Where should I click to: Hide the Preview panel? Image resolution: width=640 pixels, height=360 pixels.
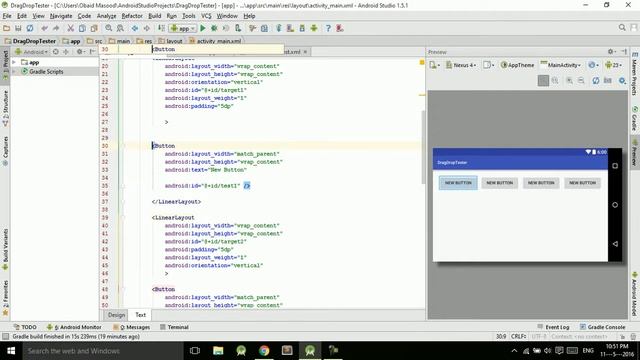pos(624,52)
